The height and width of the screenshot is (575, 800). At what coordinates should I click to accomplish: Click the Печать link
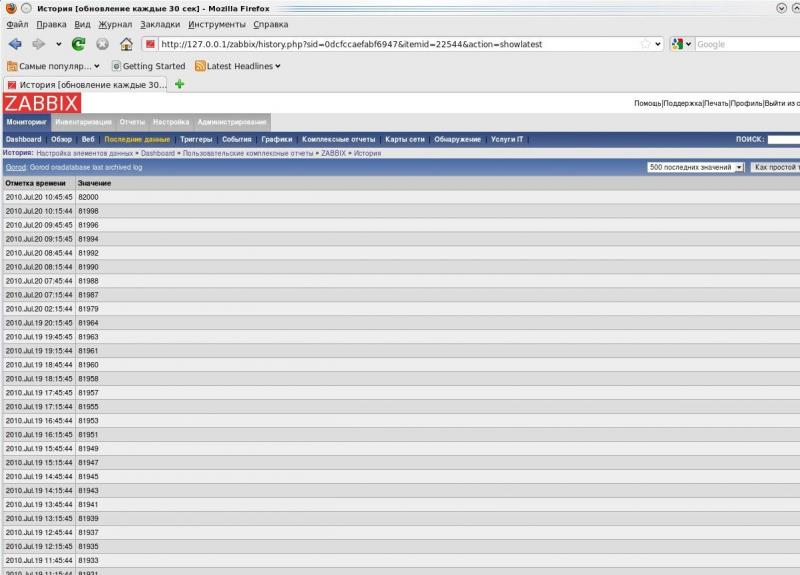pos(716,104)
